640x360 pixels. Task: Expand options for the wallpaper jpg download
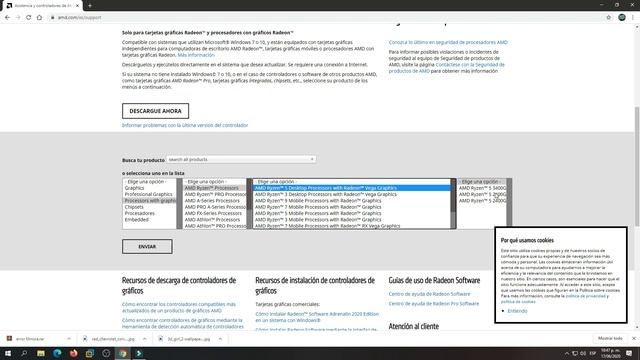220,339
